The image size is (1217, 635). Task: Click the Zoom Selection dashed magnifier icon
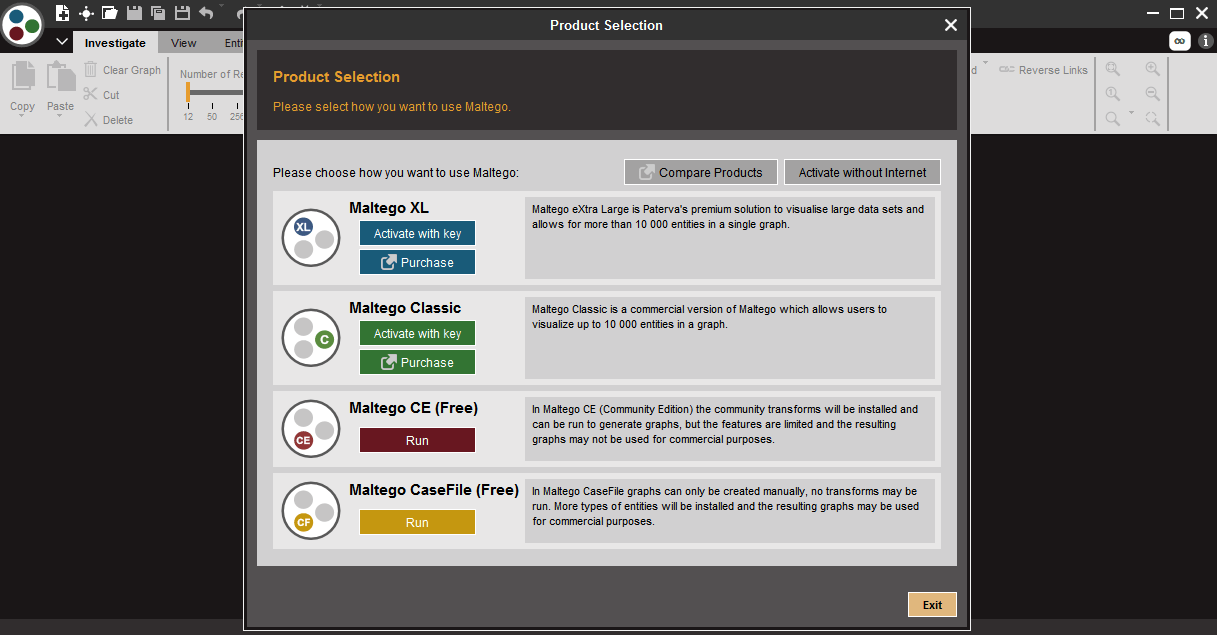pyautogui.click(x=1153, y=119)
